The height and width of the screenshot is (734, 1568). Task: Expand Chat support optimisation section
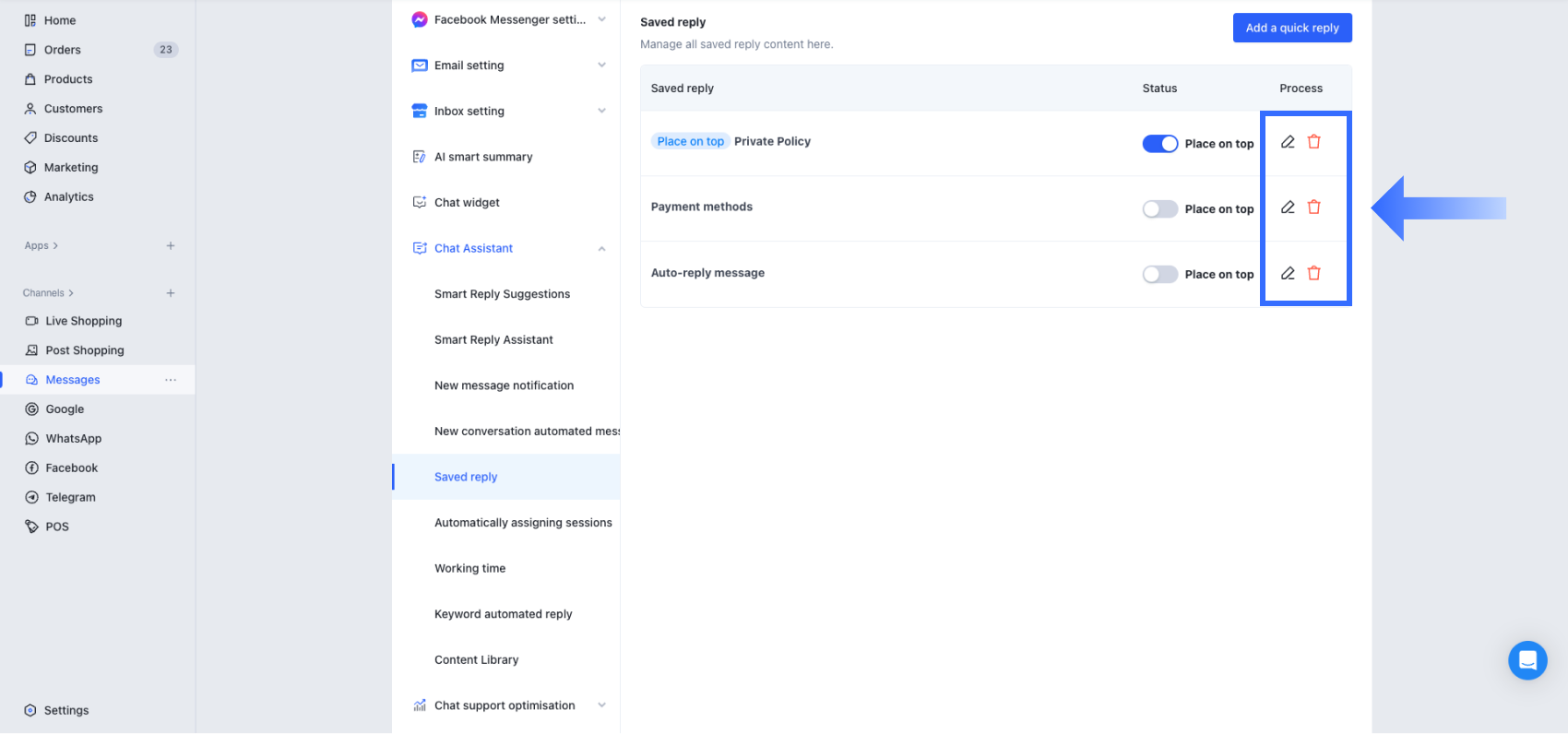point(601,705)
